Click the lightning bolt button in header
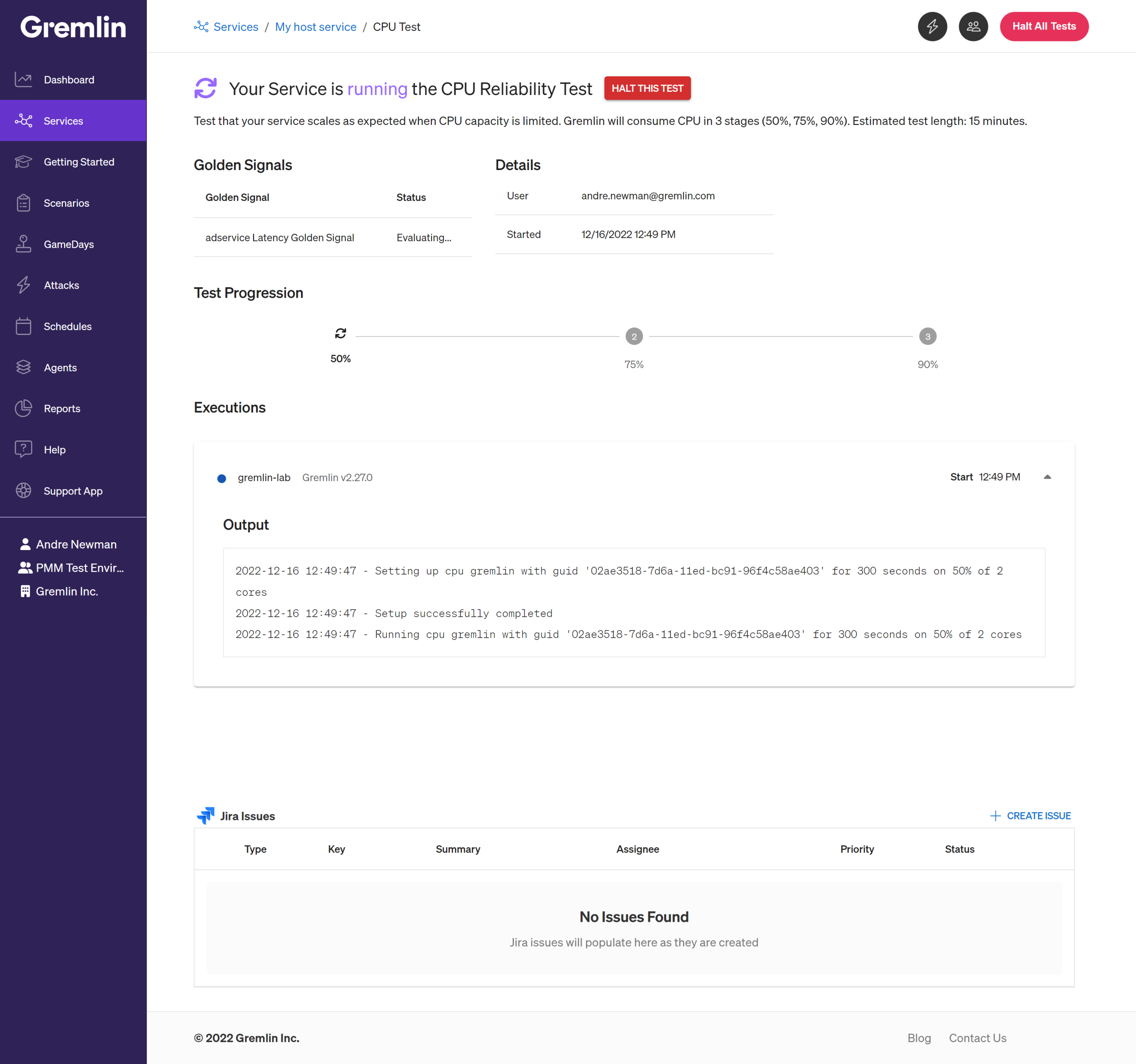Viewport: 1136px width, 1064px height. (x=932, y=26)
